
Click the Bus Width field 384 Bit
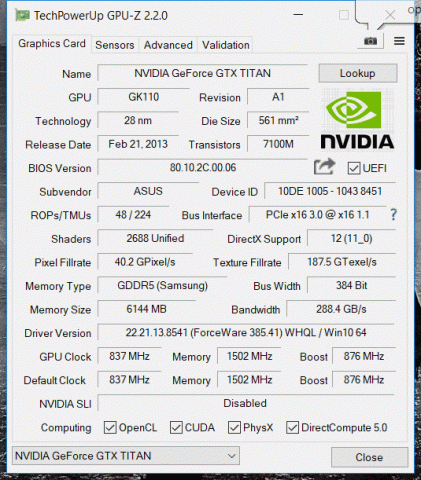pos(352,285)
